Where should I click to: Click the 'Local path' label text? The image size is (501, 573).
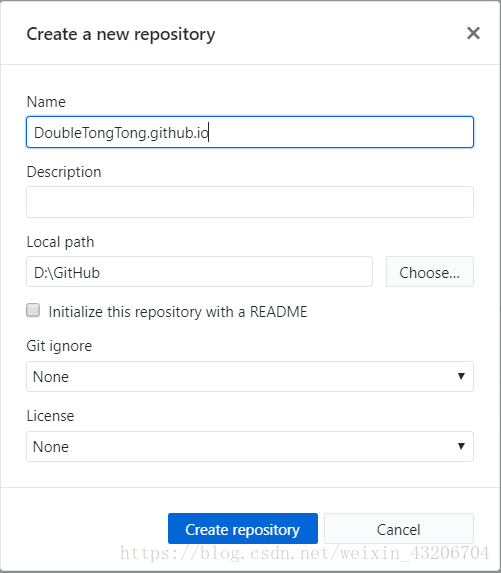coord(60,242)
